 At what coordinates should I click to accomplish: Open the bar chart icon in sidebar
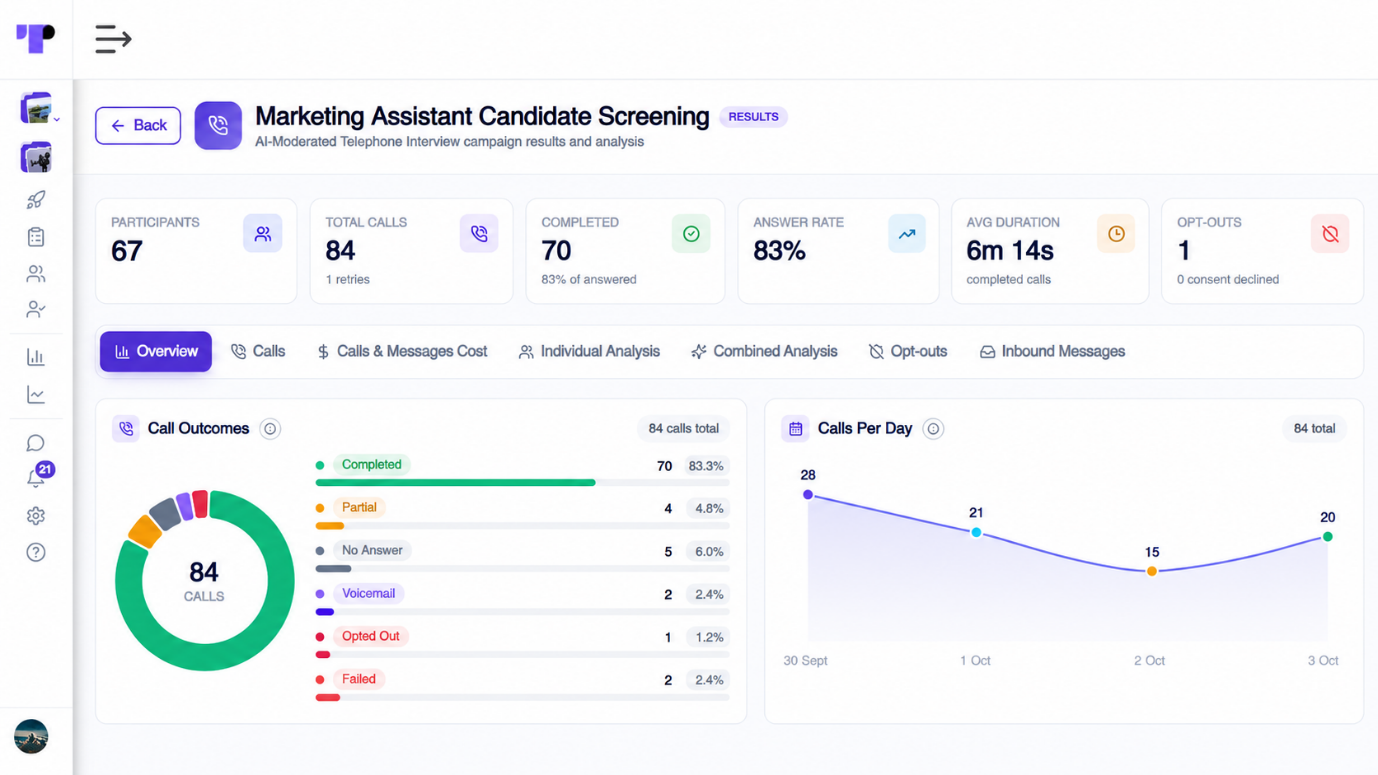tap(36, 357)
